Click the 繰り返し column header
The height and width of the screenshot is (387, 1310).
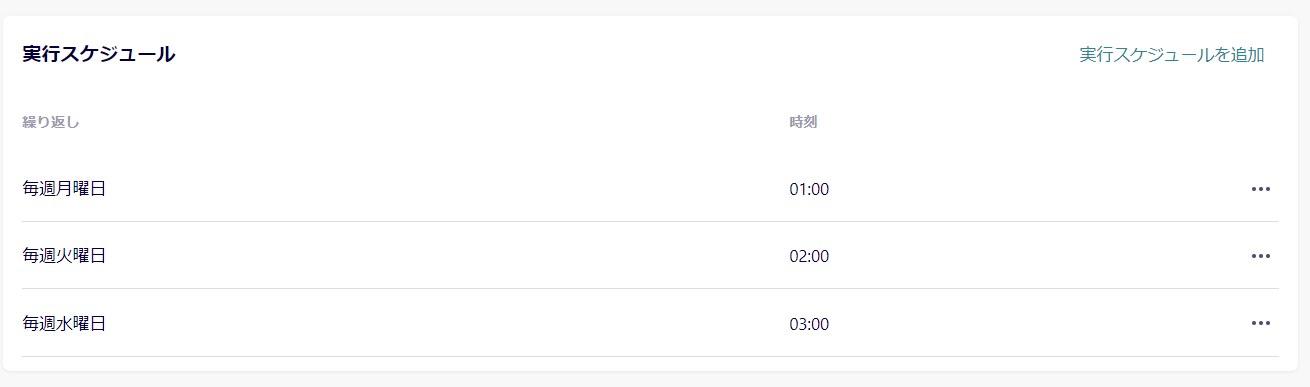point(50,123)
